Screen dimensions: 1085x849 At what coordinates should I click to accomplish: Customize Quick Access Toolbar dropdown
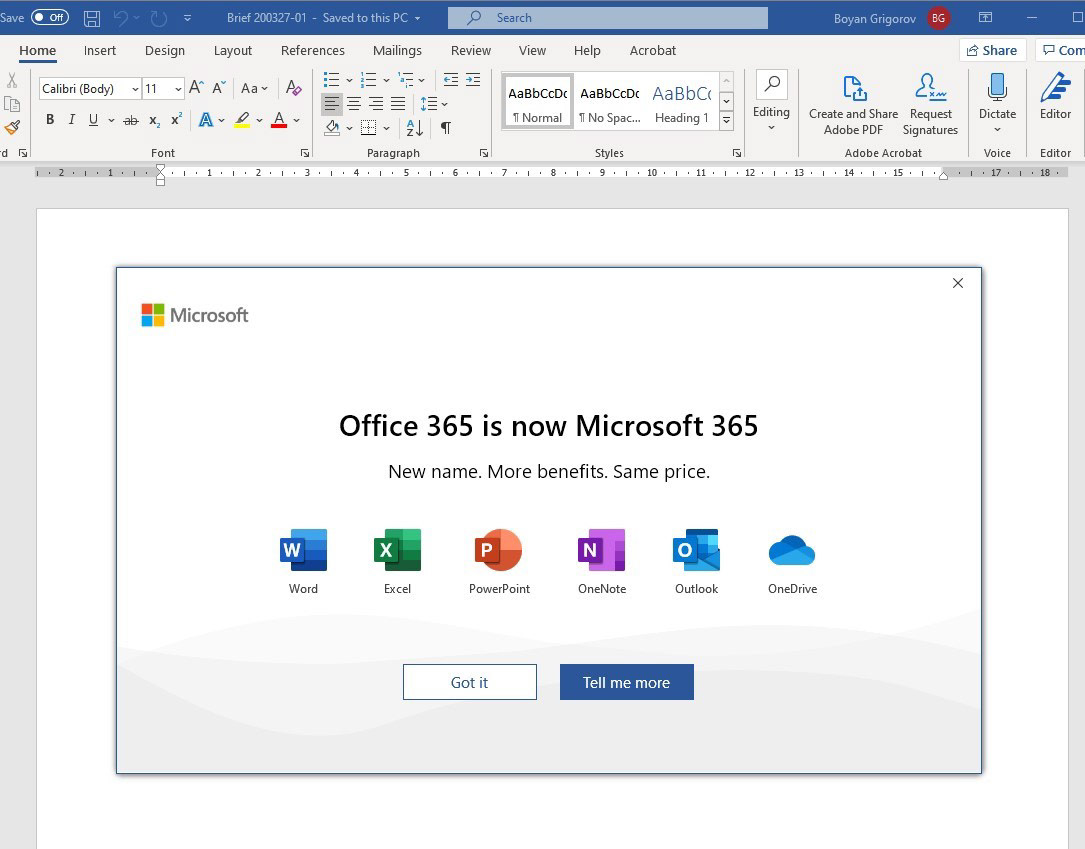pos(188,19)
